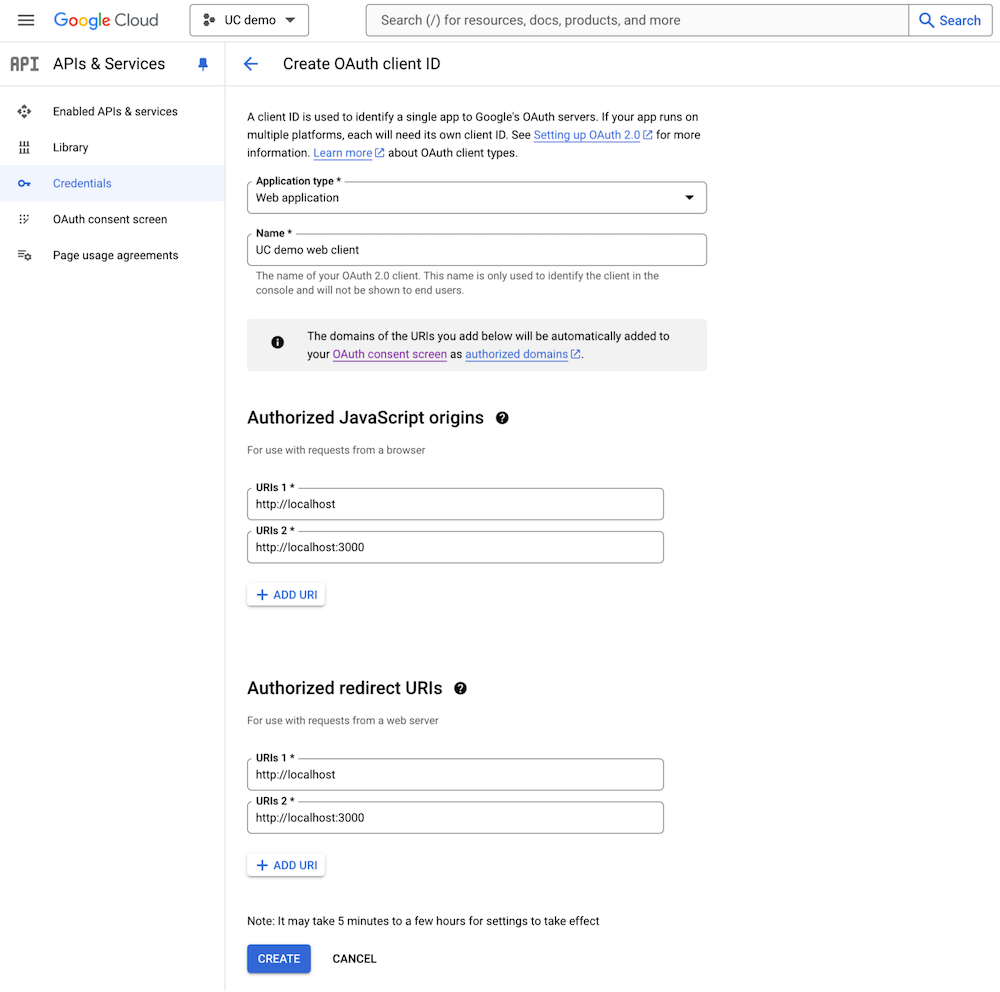Click the Credentials key icon
This screenshot has height=992, width=1000.
pyautogui.click(x=24, y=184)
